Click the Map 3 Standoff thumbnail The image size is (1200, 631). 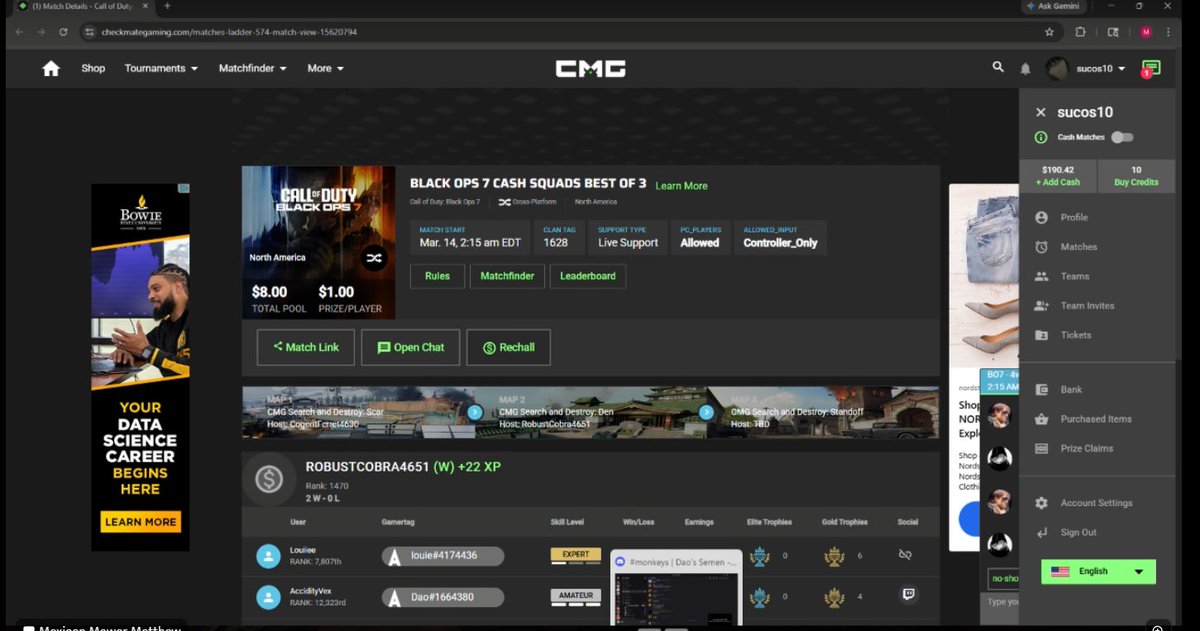tap(823, 412)
